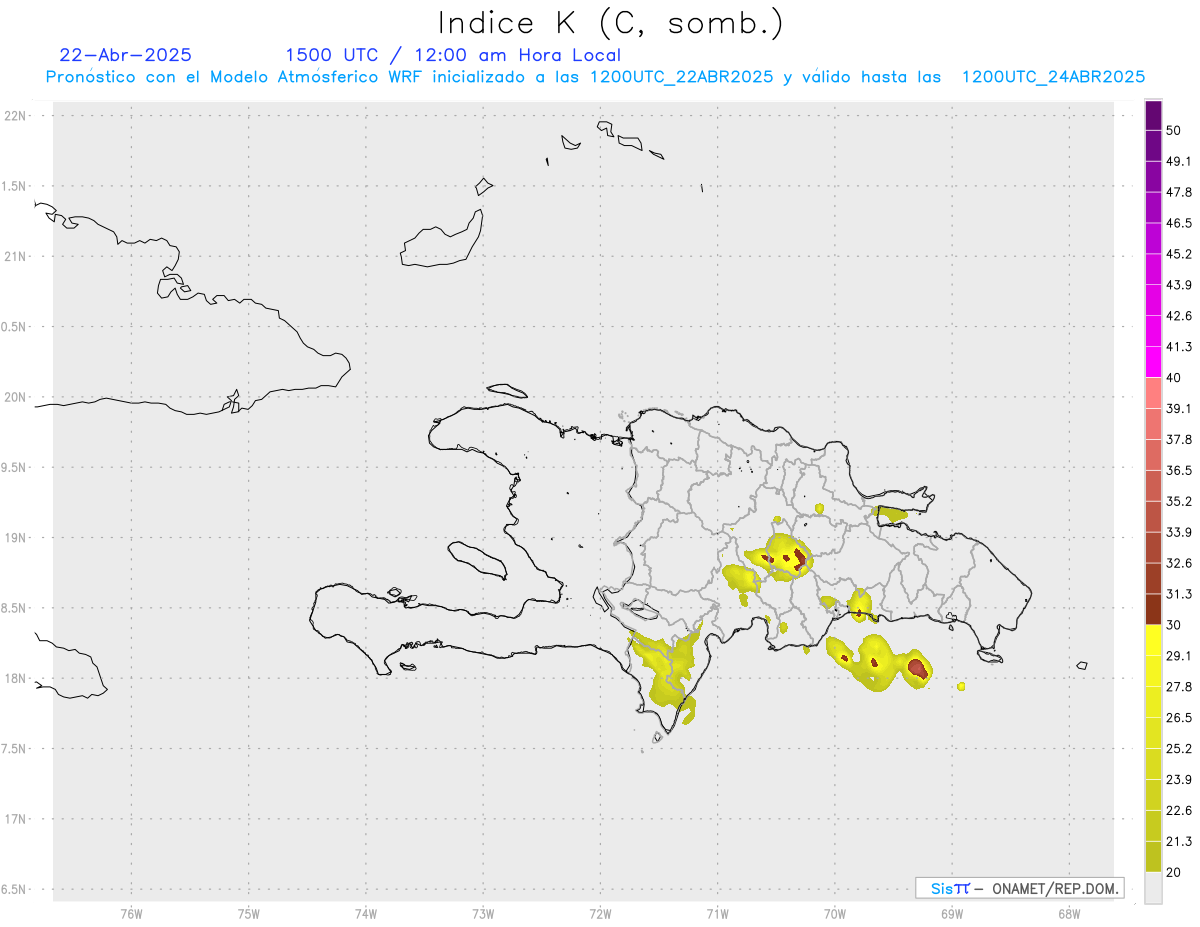Click the '45.2' color scale value
The image size is (1200, 927).
click(x=1179, y=254)
